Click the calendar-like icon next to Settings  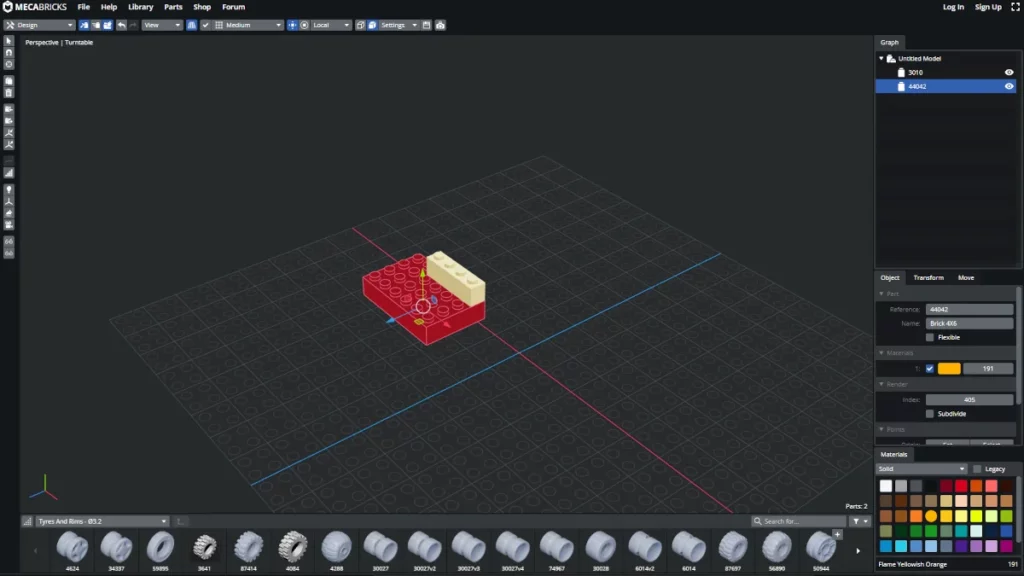coord(426,25)
